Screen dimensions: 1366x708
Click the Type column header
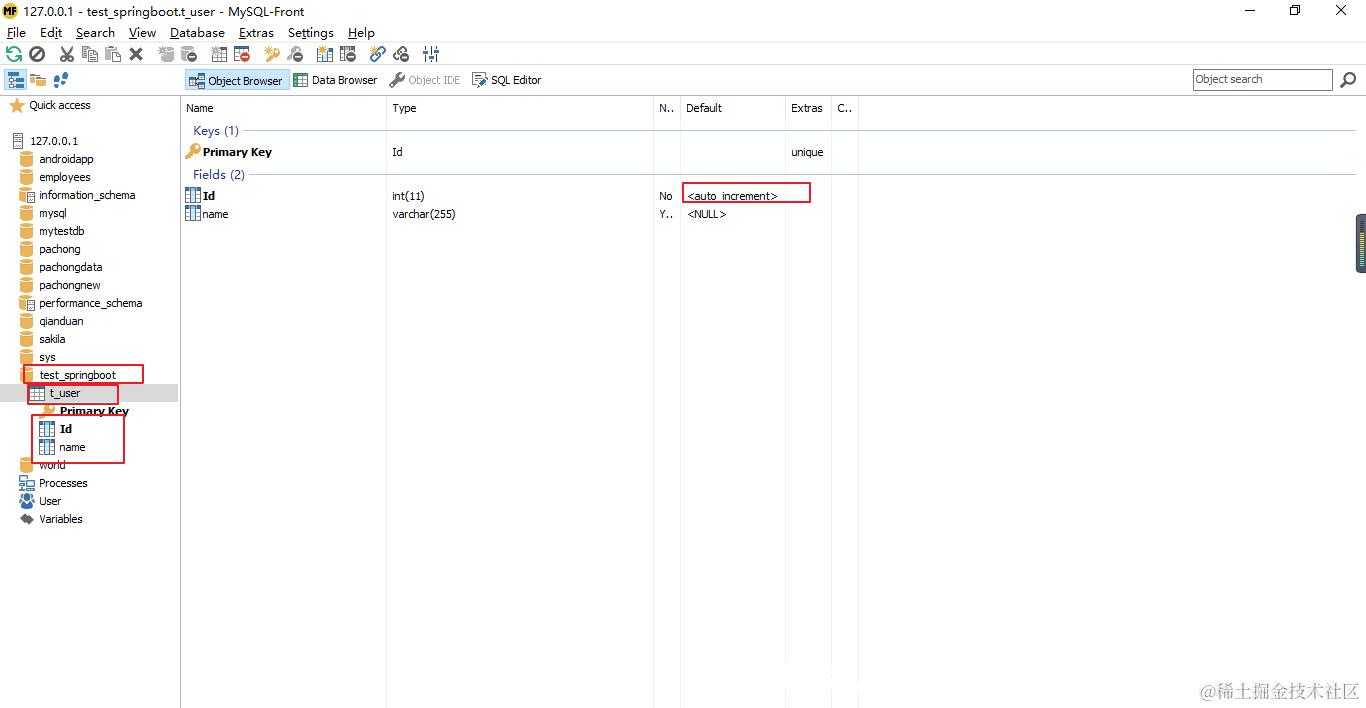(520, 108)
